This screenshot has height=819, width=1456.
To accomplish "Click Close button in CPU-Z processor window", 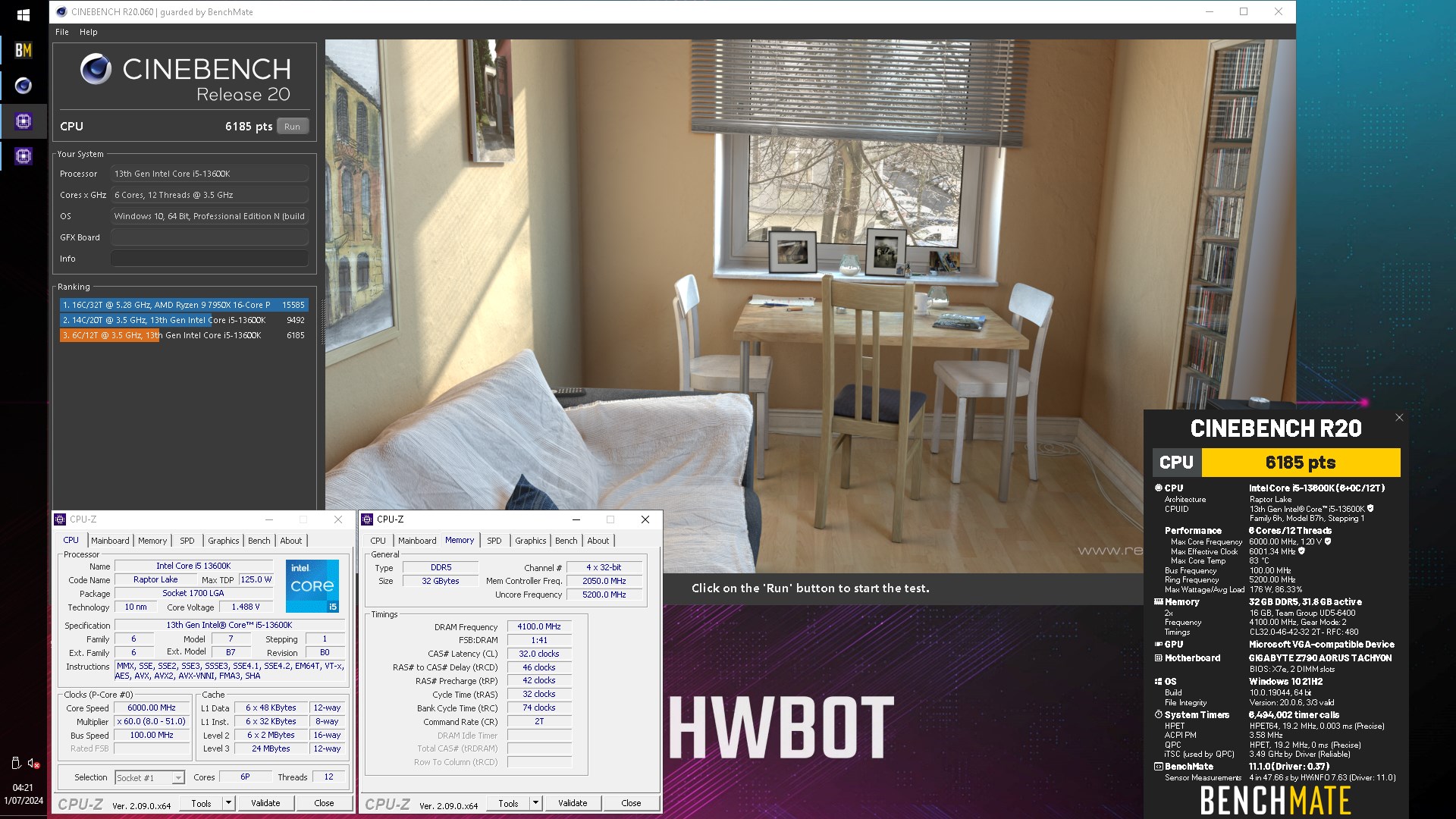I will pos(324,803).
